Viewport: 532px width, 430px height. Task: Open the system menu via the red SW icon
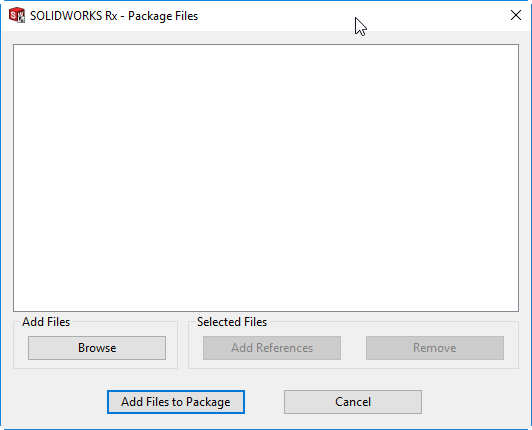pos(17,15)
